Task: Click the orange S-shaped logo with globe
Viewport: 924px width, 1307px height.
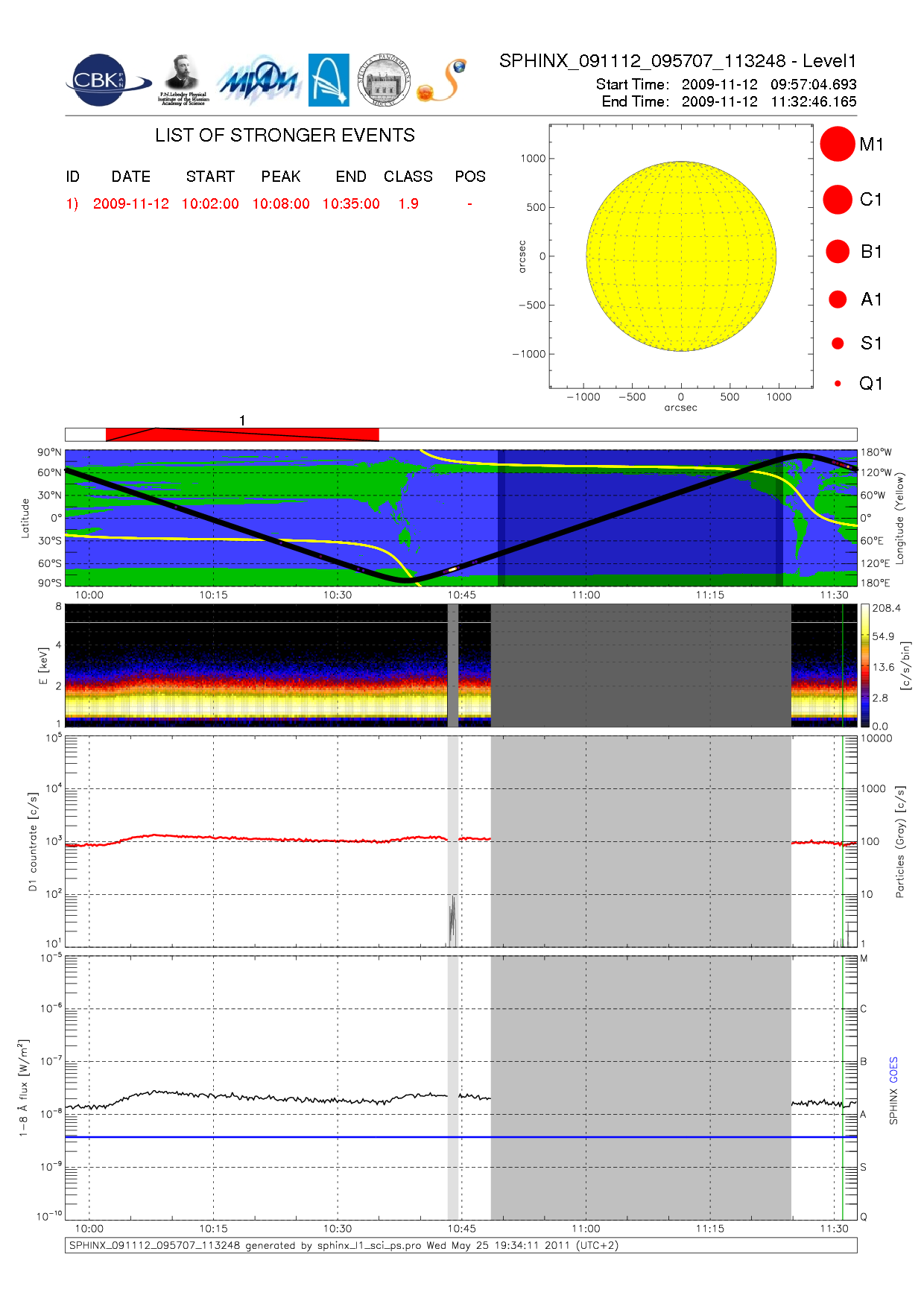Action: pos(442,80)
